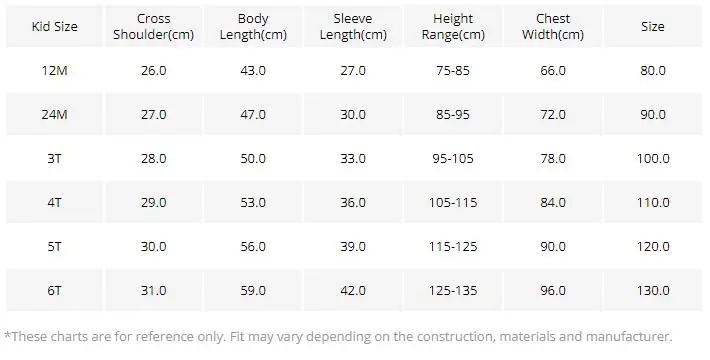Viewport: 710px width, 360px height.
Task: Select the Cross Shoulder(cm) header cell
Action: click(154, 26)
